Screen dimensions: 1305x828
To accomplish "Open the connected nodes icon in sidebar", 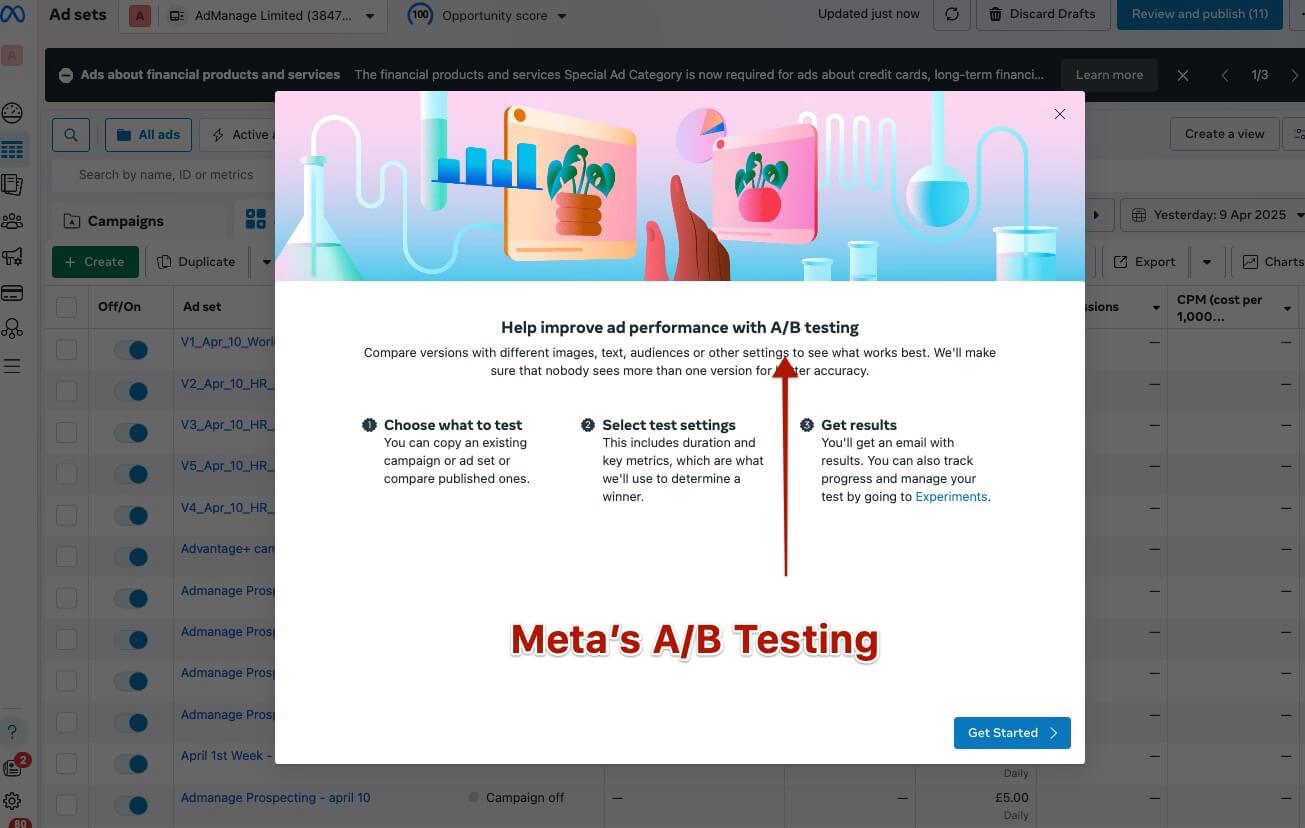I will pos(12,329).
